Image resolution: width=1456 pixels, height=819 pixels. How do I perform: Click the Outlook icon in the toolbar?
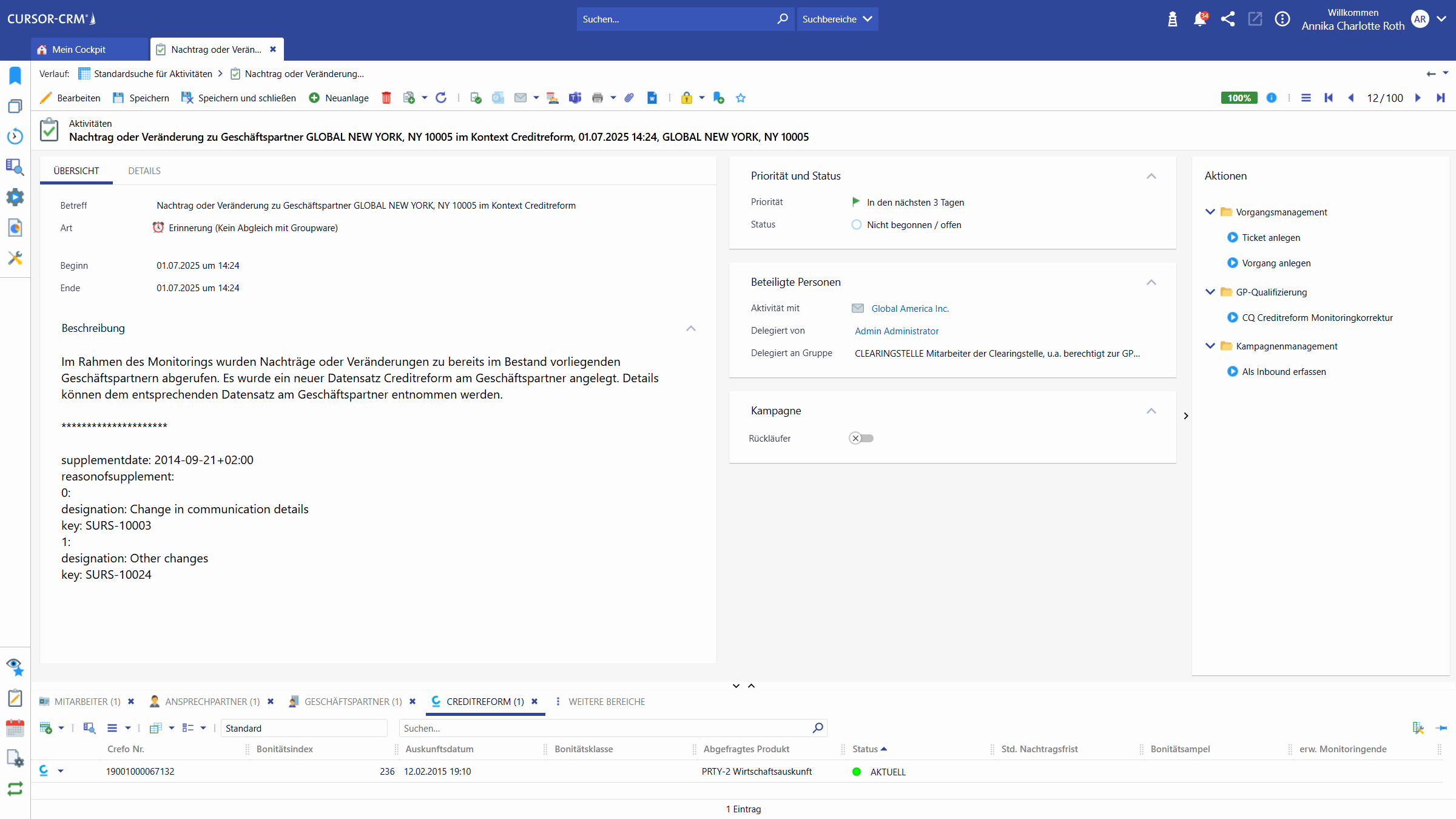click(x=498, y=98)
